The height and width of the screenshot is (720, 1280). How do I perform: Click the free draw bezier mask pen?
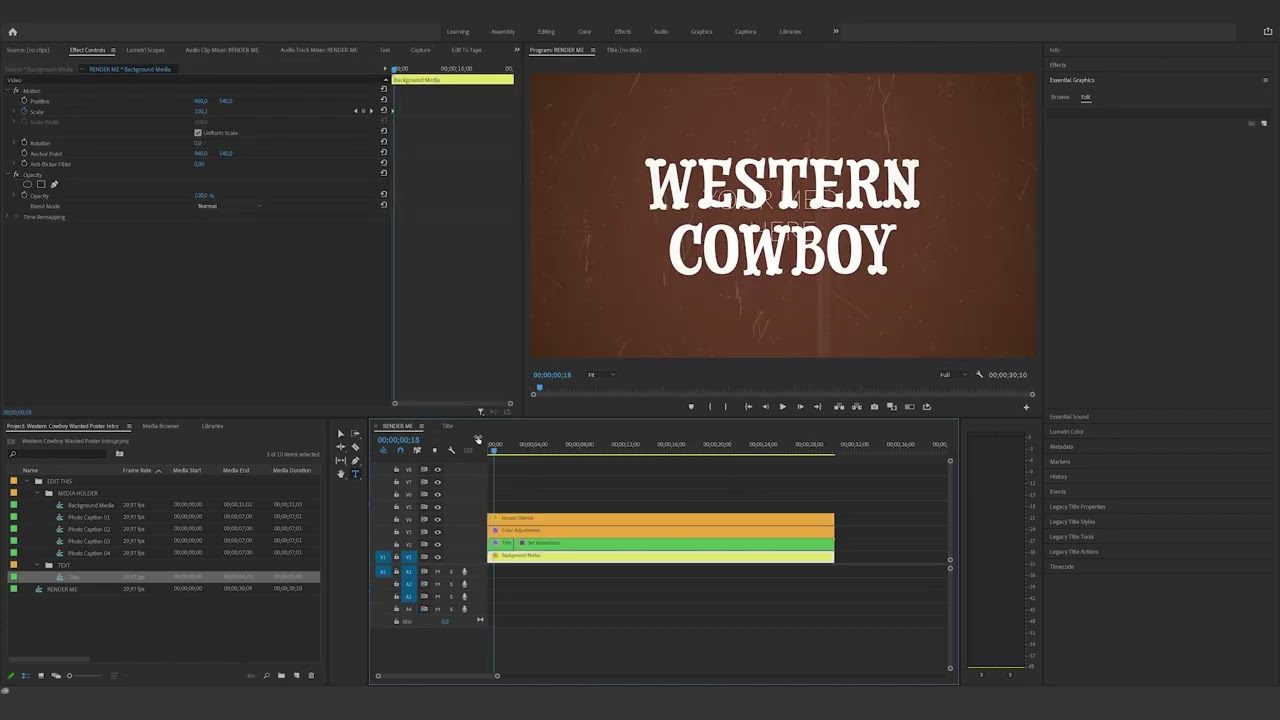tap(54, 184)
